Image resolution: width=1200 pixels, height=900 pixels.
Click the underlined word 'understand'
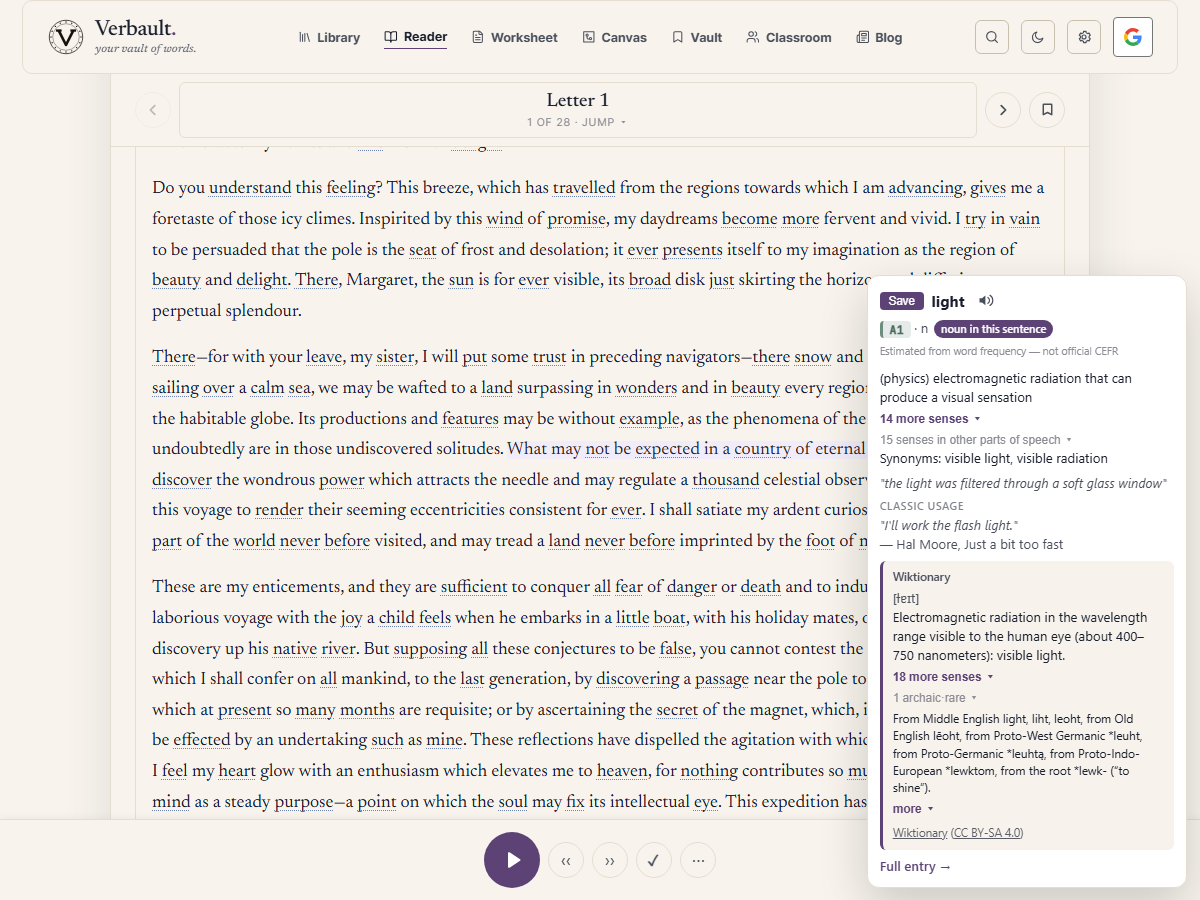pyautogui.click(x=250, y=188)
